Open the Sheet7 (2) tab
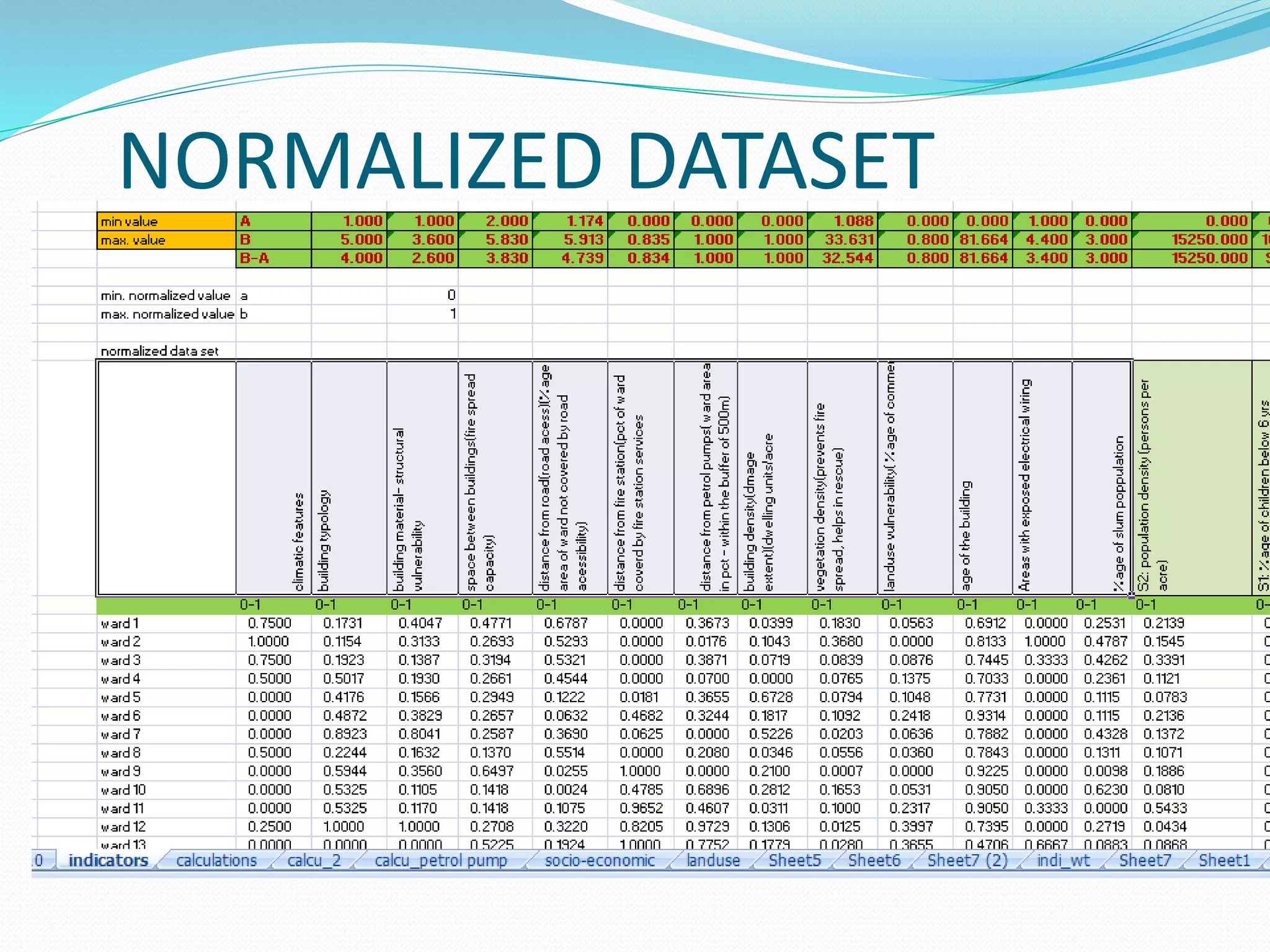Screen dimensions: 1270x952 tap(967, 860)
